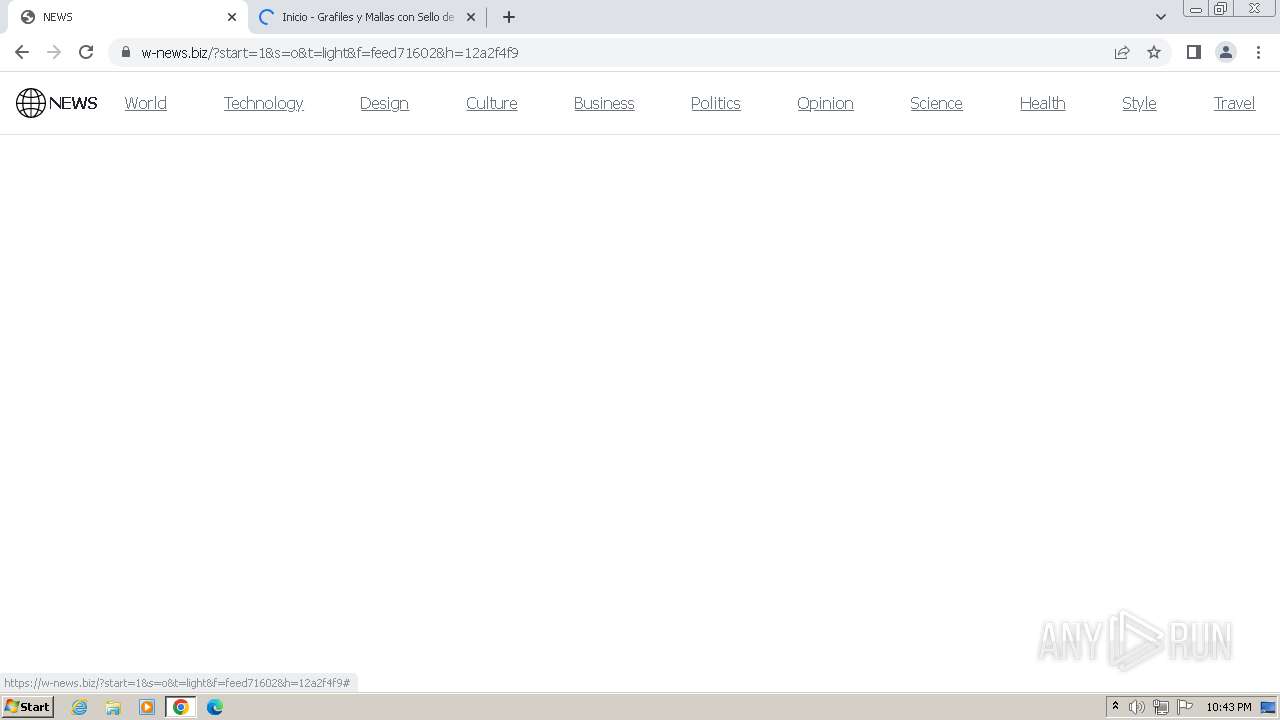1280x720 pixels.
Task: Click the show desktop tray button
Action: [1269, 707]
